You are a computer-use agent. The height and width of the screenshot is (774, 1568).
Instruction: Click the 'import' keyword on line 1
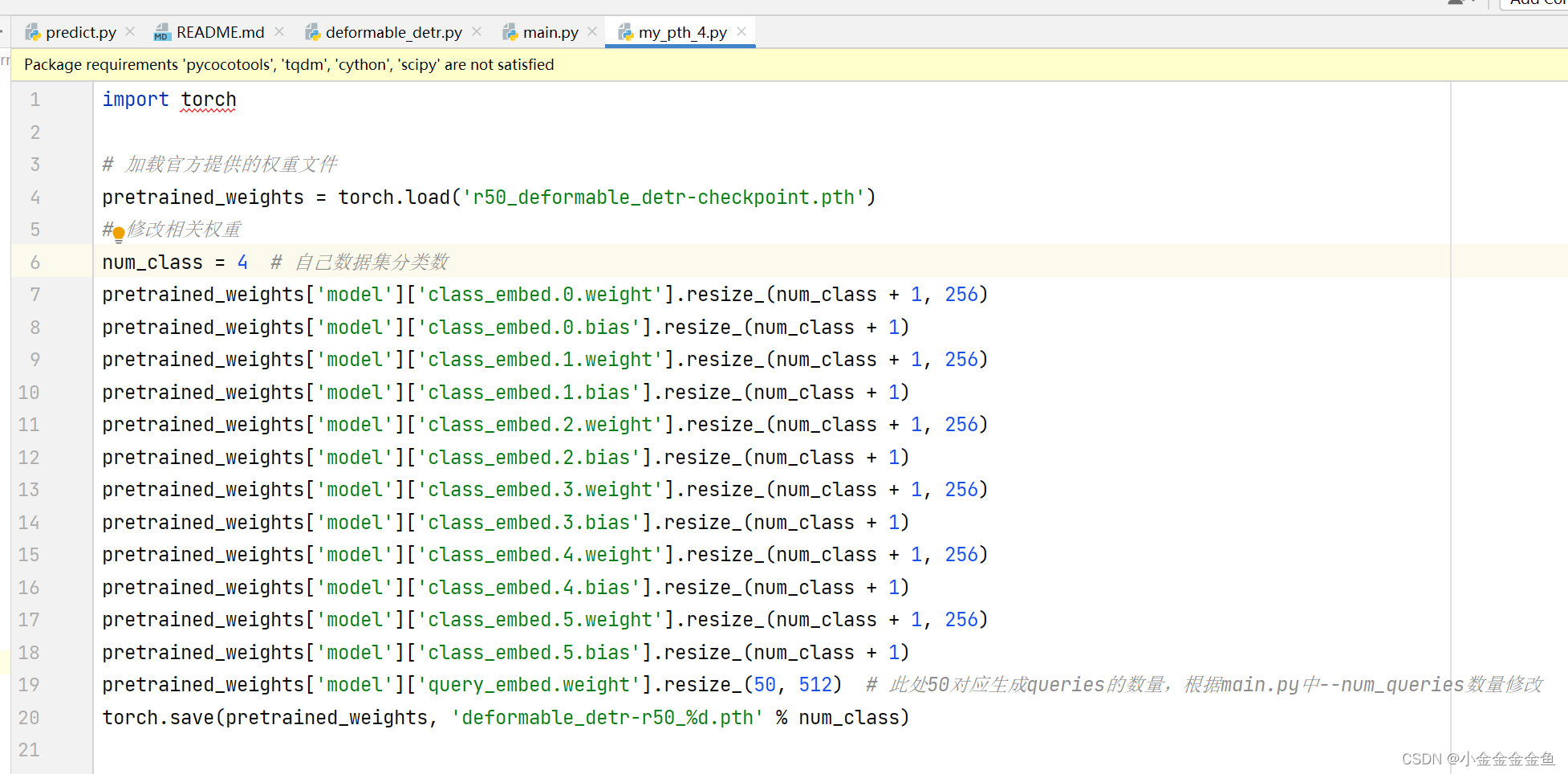[136, 100]
